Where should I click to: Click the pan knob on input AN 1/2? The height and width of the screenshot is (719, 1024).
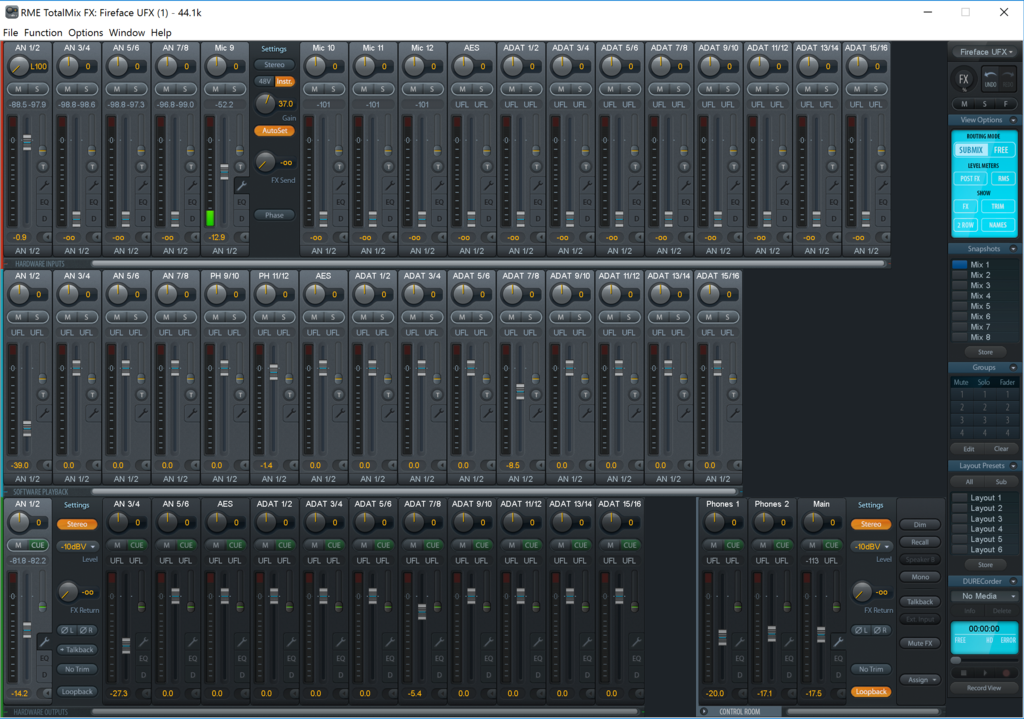click(18, 66)
